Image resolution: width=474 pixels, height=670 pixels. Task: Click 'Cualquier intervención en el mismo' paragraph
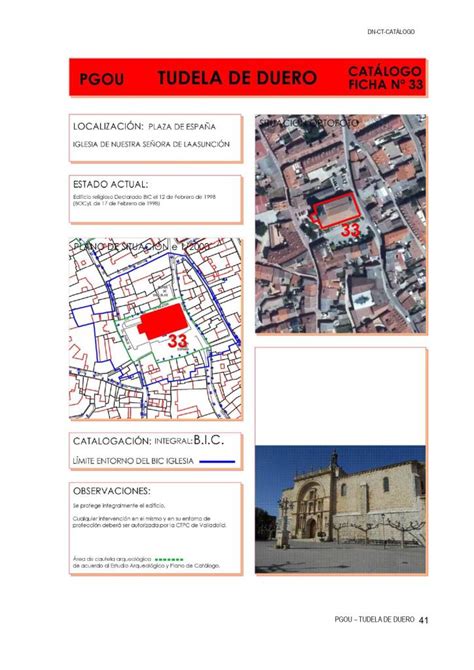(149, 522)
